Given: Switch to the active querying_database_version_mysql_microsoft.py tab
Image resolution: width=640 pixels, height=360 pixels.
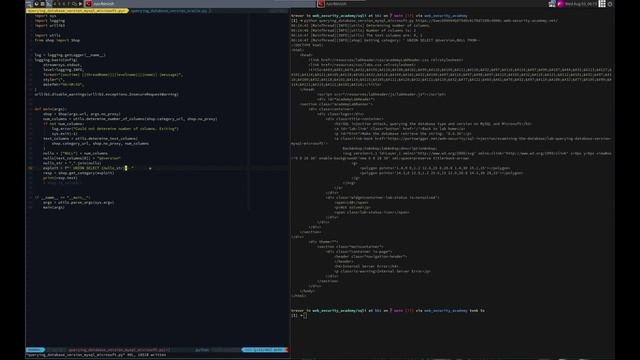Looking at the screenshot, I should (77, 11).
